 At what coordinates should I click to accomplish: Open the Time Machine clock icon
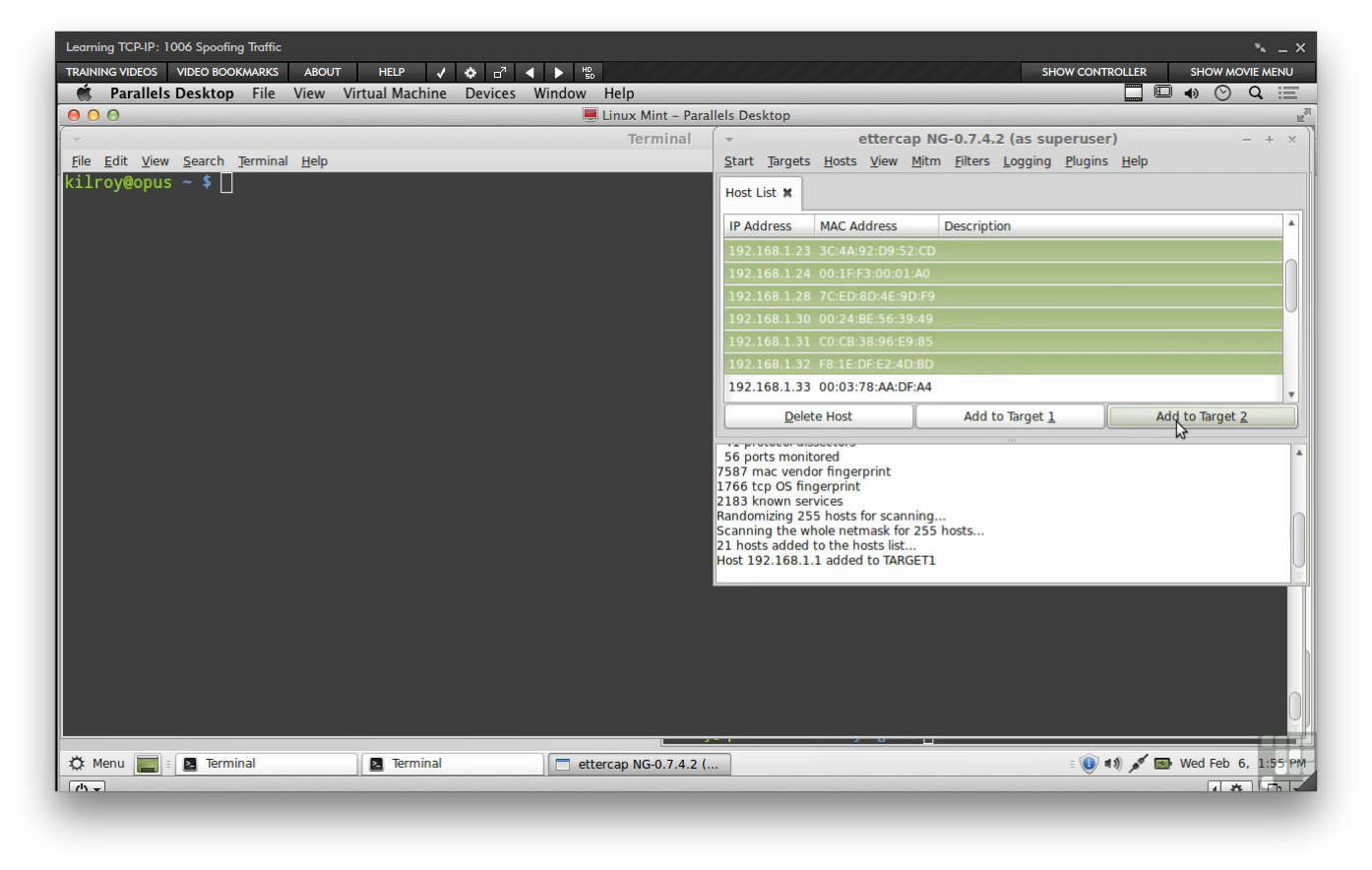coord(1222,93)
